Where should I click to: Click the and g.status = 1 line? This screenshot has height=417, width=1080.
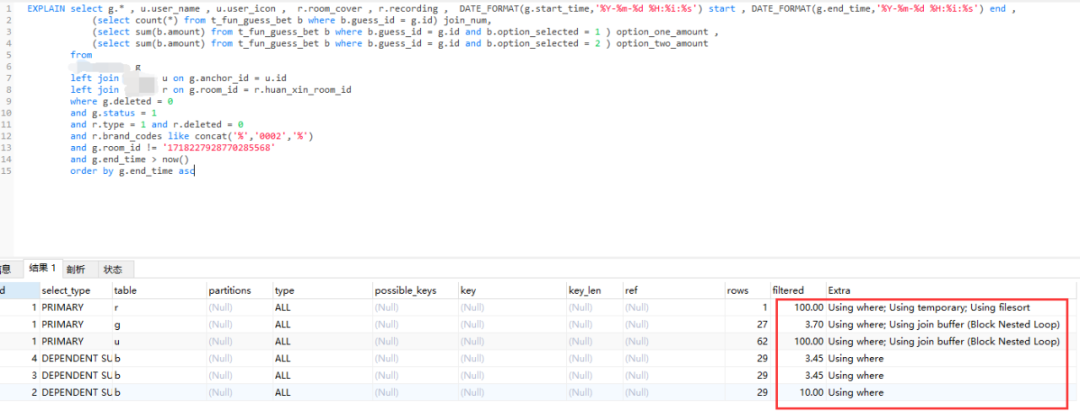pos(114,112)
